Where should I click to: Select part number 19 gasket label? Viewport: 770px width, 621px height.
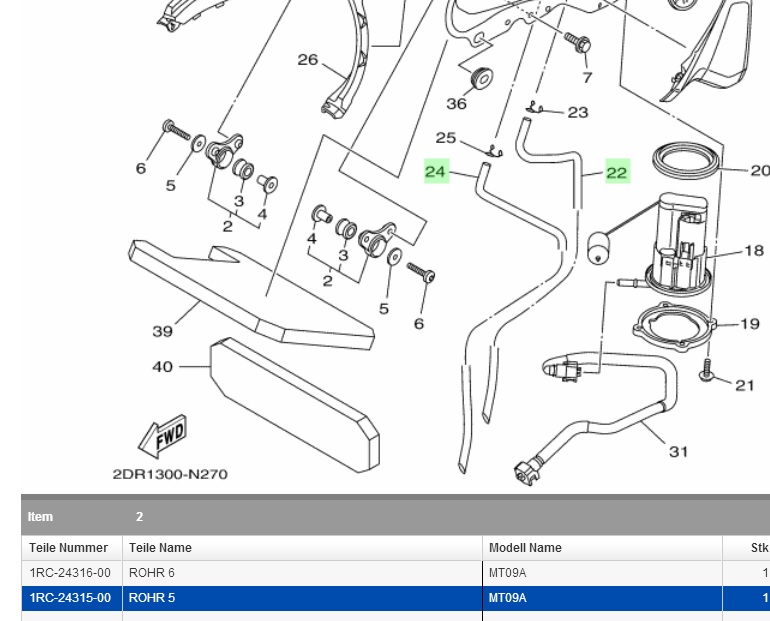click(x=750, y=324)
